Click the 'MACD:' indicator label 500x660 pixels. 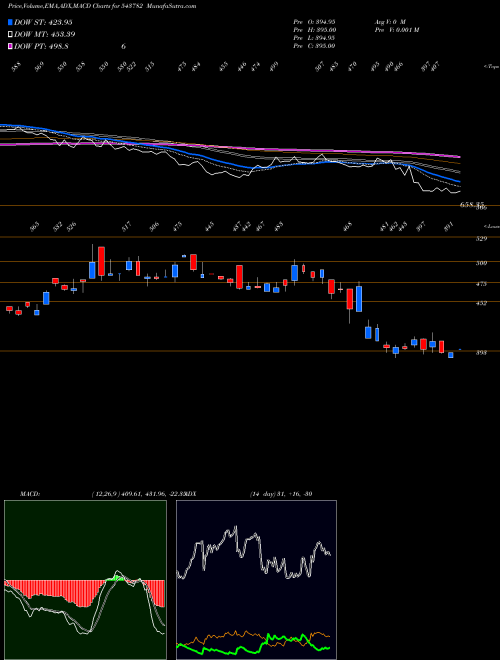click(30, 494)
